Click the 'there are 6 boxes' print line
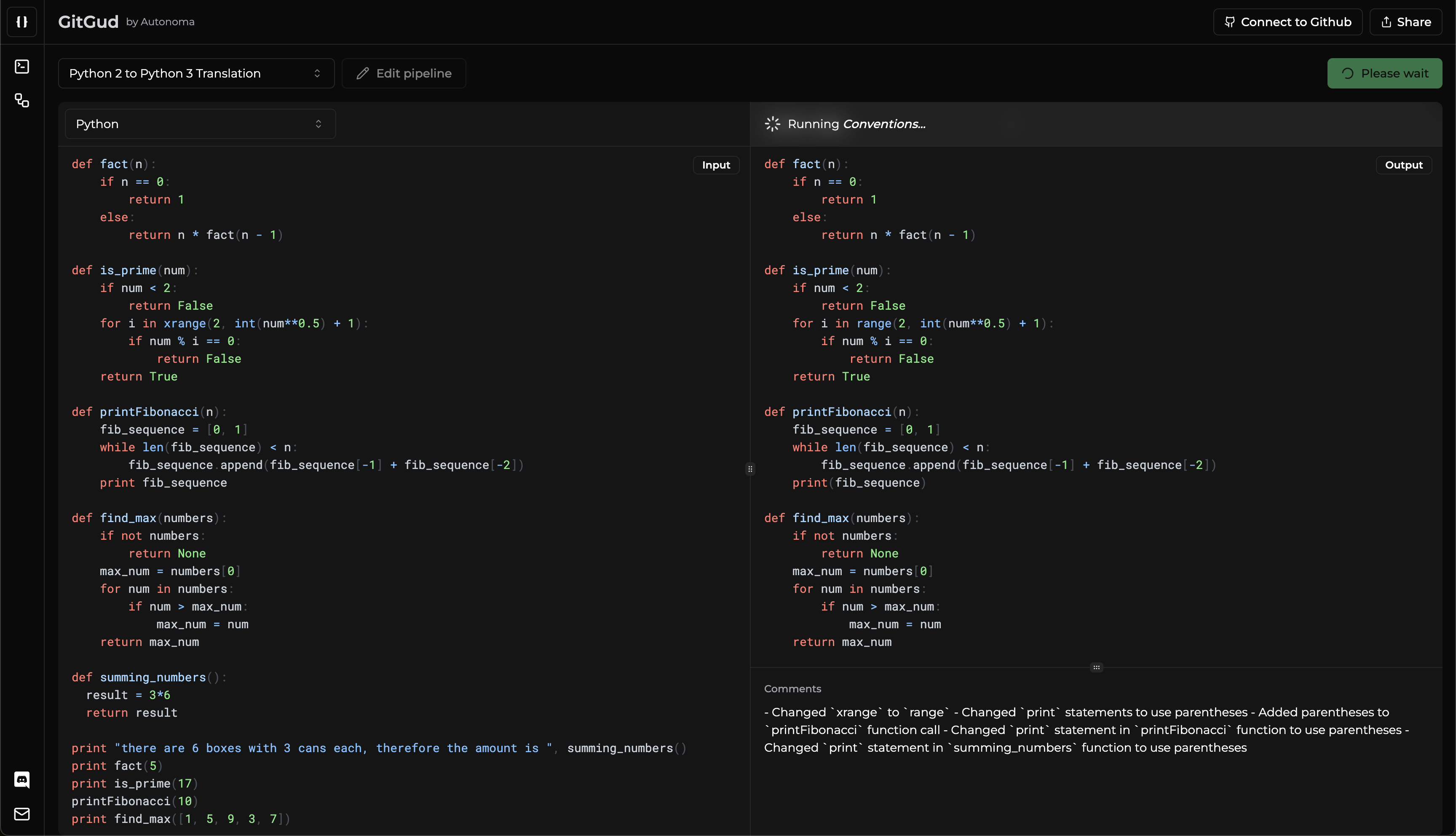The image size is (1456, 836). pyautogui.click(x=379, y=748)
